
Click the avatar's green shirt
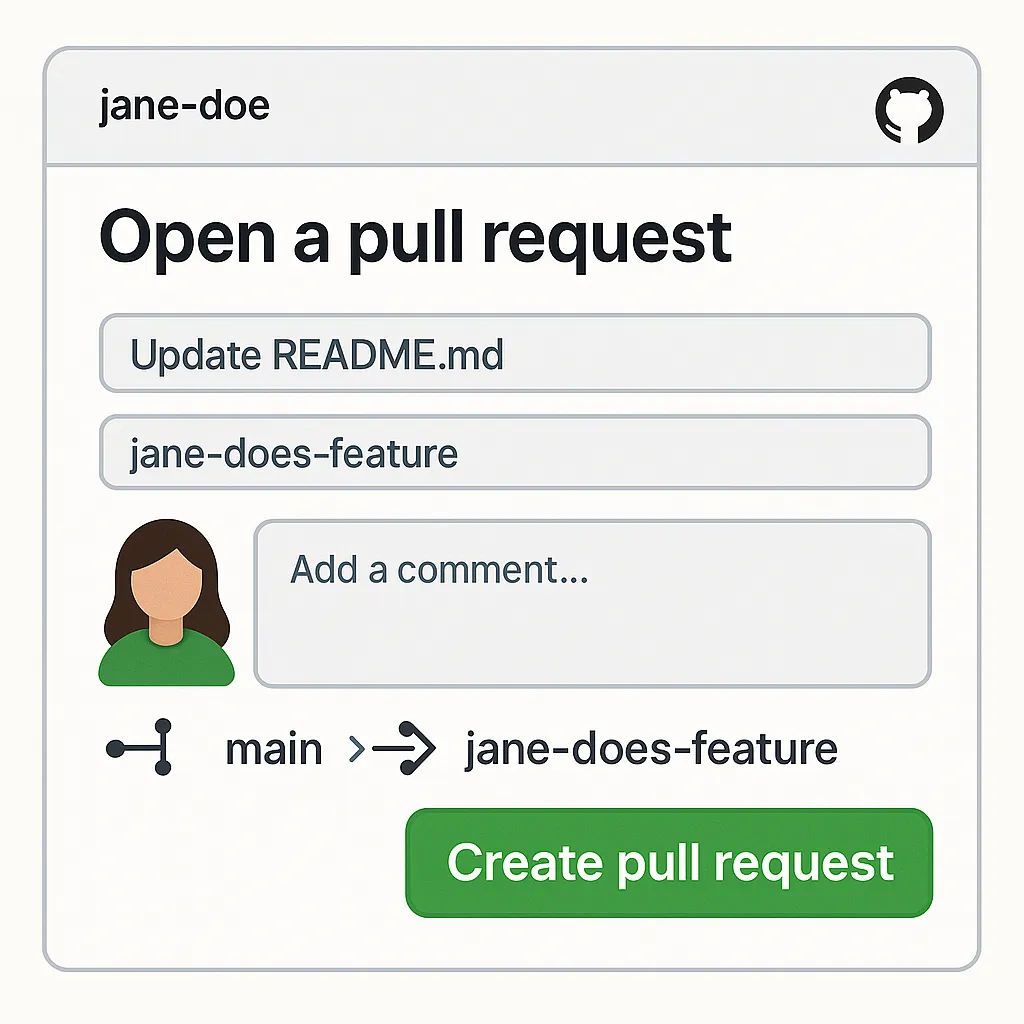pos(166,660)
